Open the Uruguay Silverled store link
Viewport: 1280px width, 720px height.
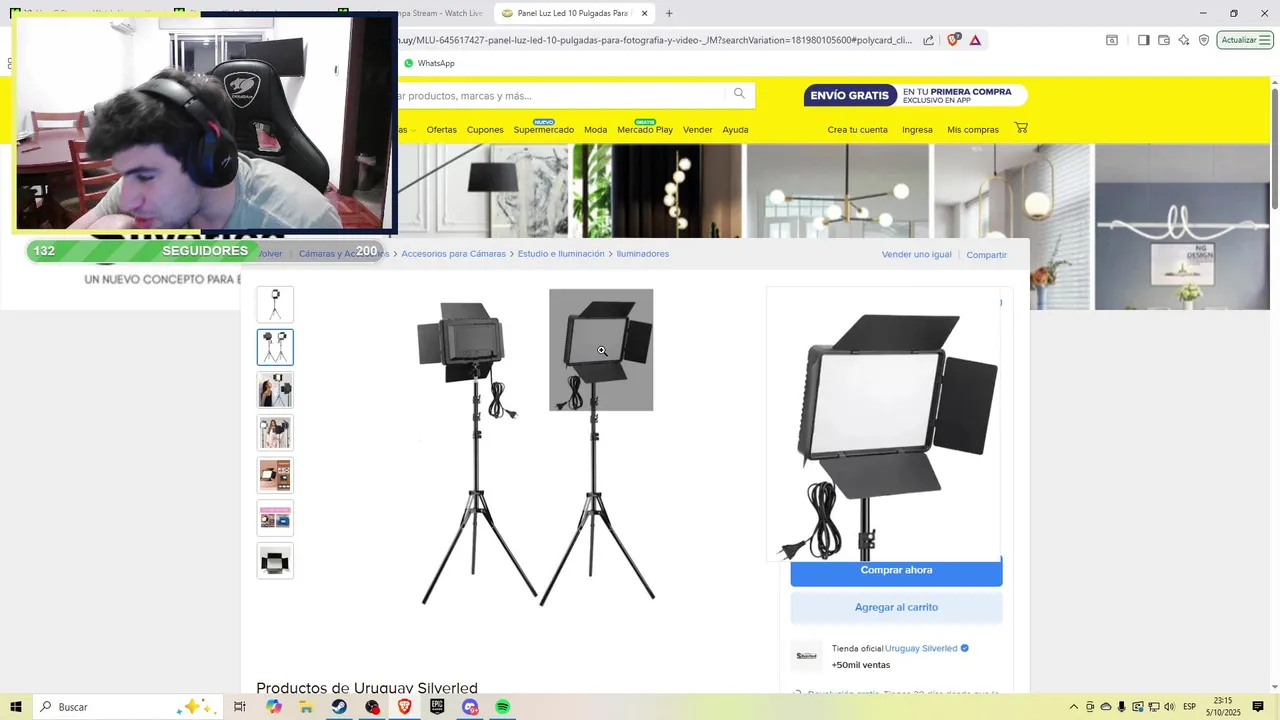[x=921, y=648]
